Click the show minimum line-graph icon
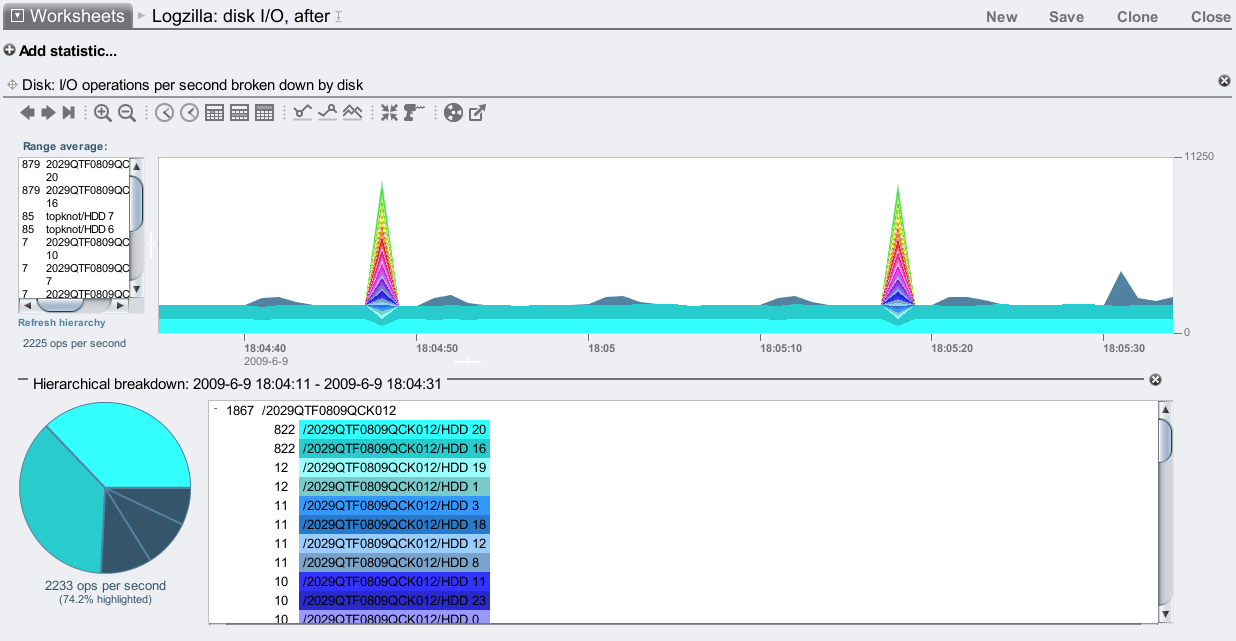1236x641 pixels. click(303, 113)
